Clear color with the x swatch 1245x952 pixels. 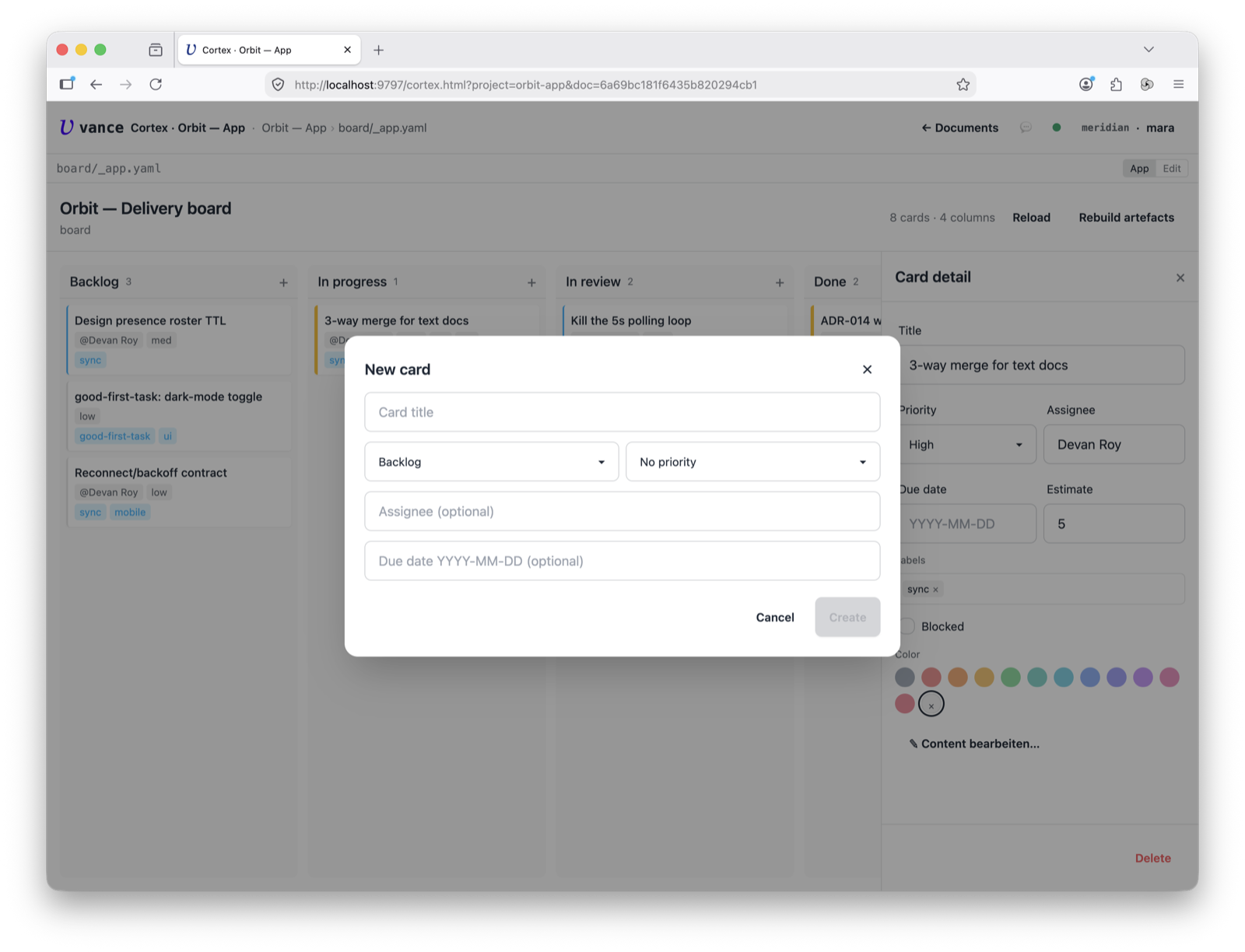(931, 704)
